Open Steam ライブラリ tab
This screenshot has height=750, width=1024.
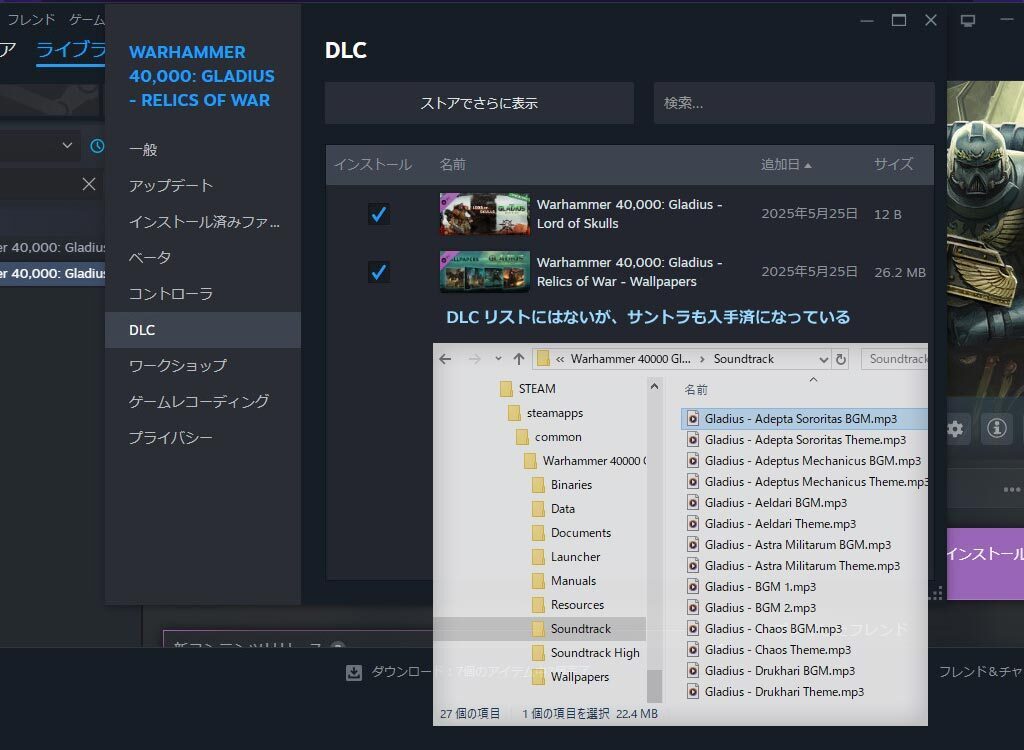tap(71, 50)
